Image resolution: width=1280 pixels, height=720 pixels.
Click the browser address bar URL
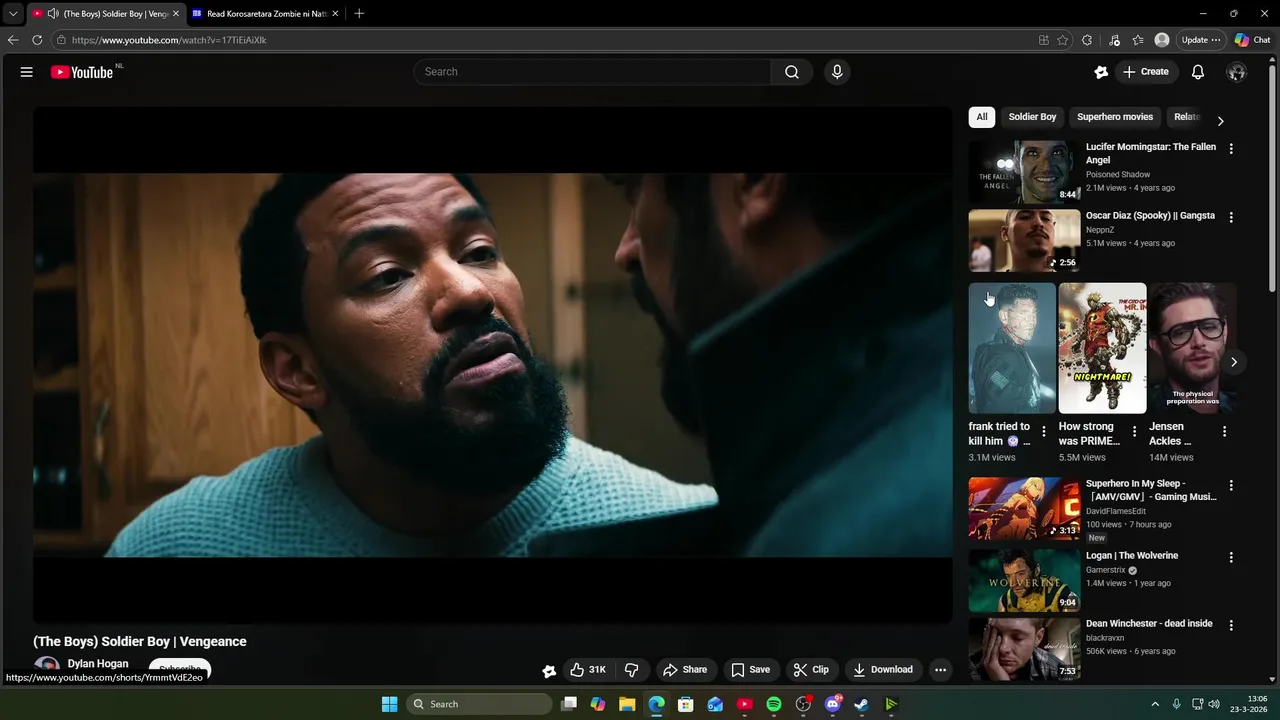pyautogui.click(x=169, y=40)
